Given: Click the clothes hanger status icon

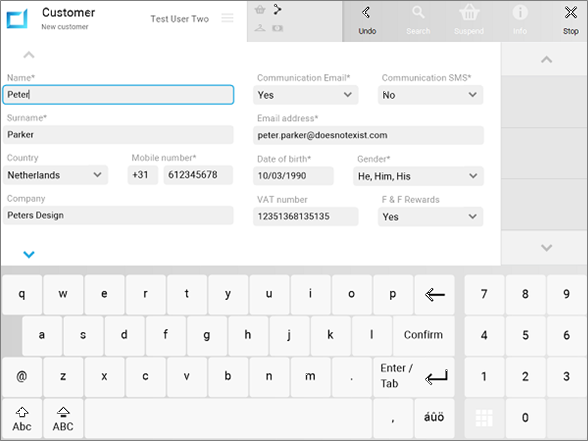Looking at the screenshot, I should tap(260, 28).
